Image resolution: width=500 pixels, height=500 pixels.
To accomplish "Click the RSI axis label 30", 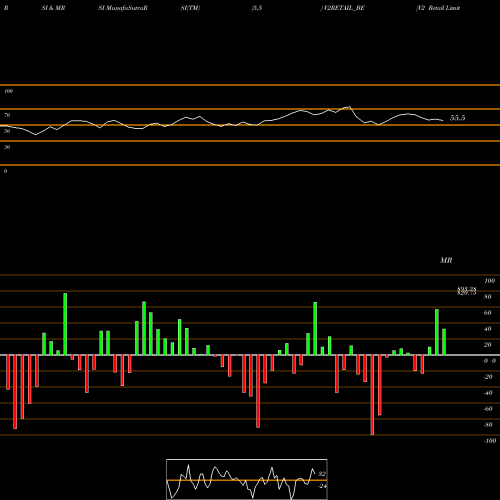I will coord(7,147).
